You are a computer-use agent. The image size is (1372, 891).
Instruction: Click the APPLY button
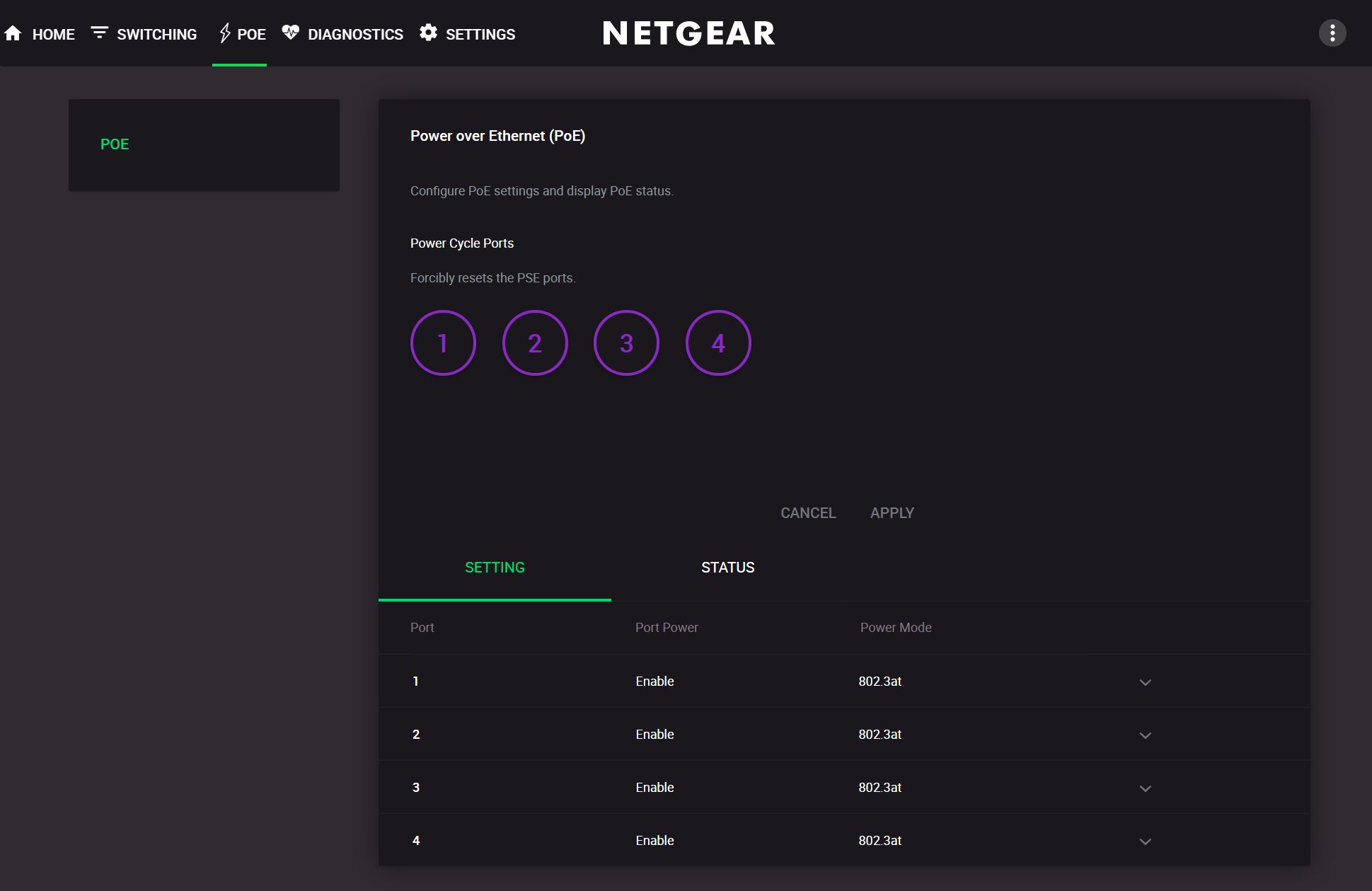pos(892,512)
